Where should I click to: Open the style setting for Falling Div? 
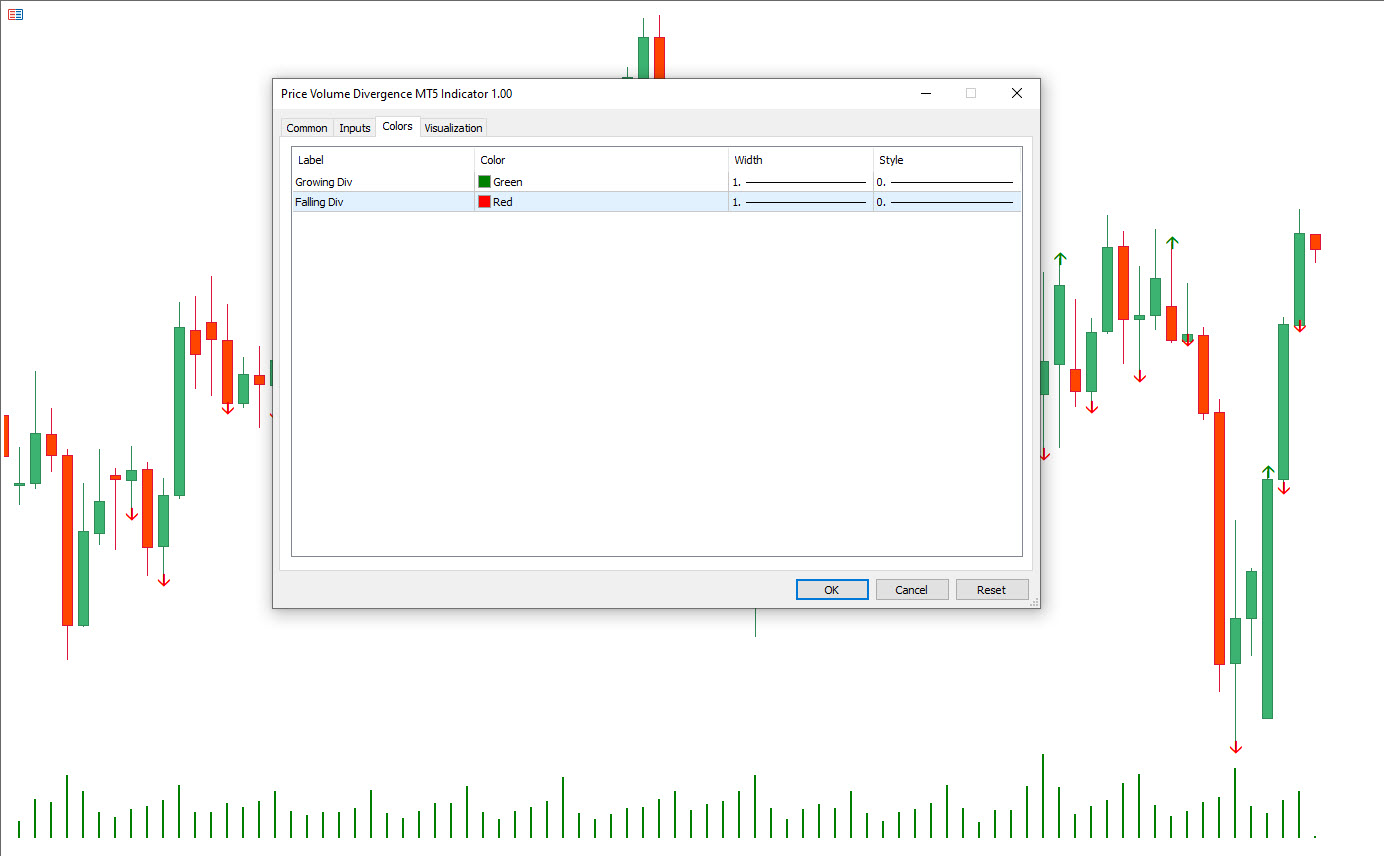[x=947, y=202]
